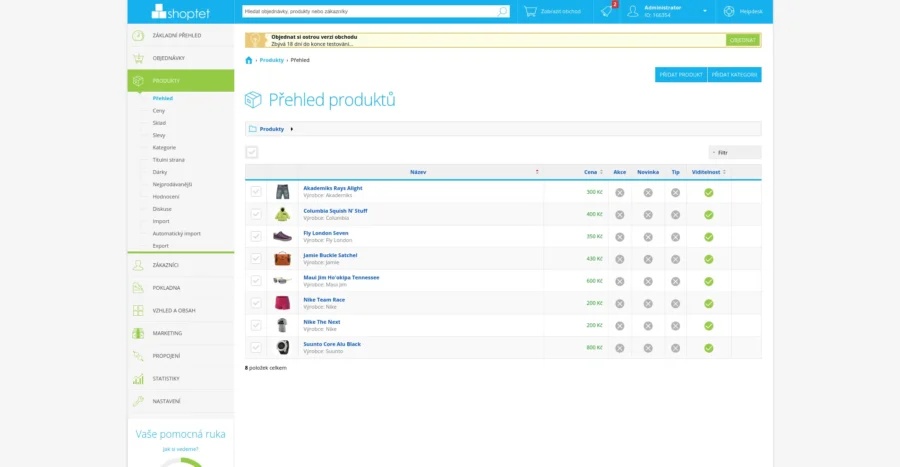Click the Pokladna sidebar icon
This screenshot has height=467, width=900.
[x=138, y=288]
